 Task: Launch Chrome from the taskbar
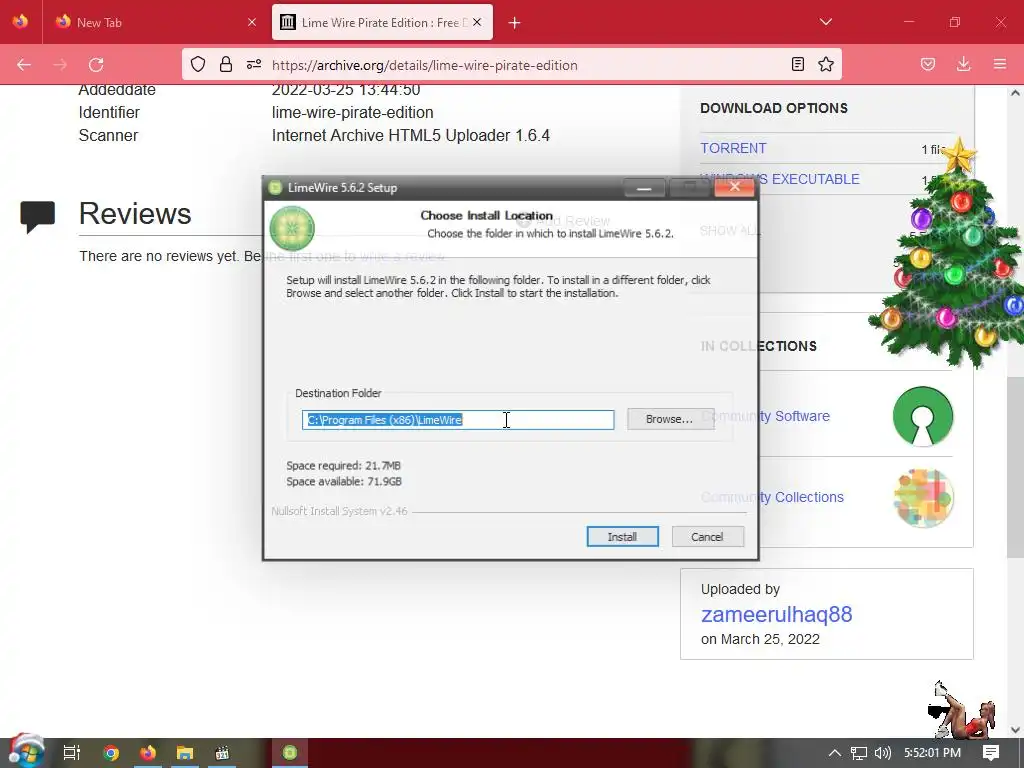click(111, 753)
